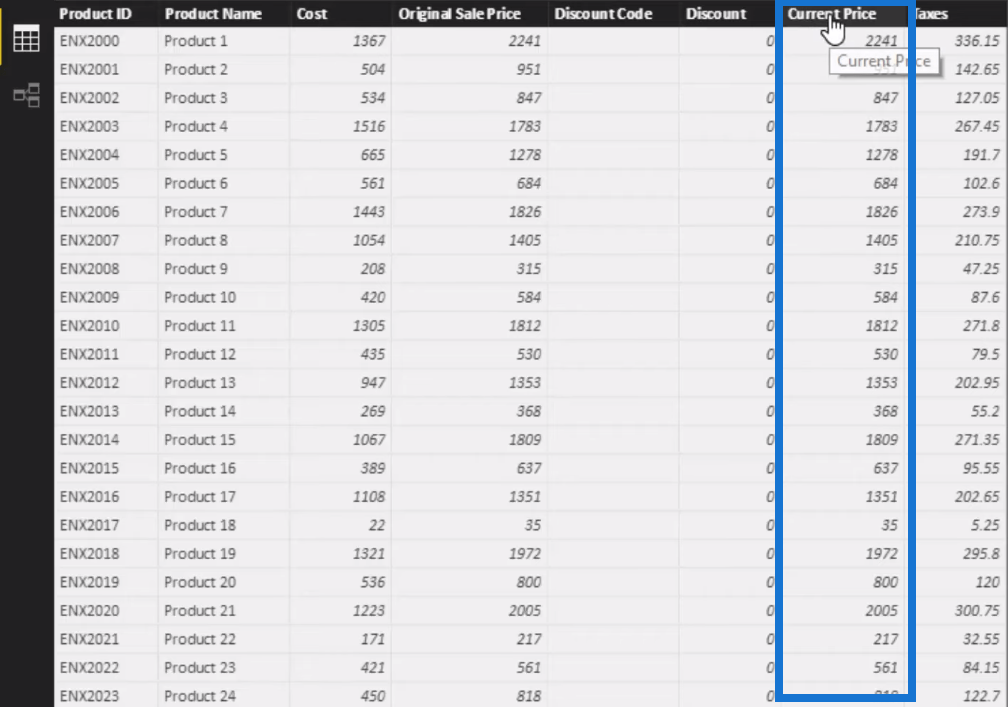Screen dimensions: 1008x707
Task: Select the Discount Code column header
Action: pos(603,13)
